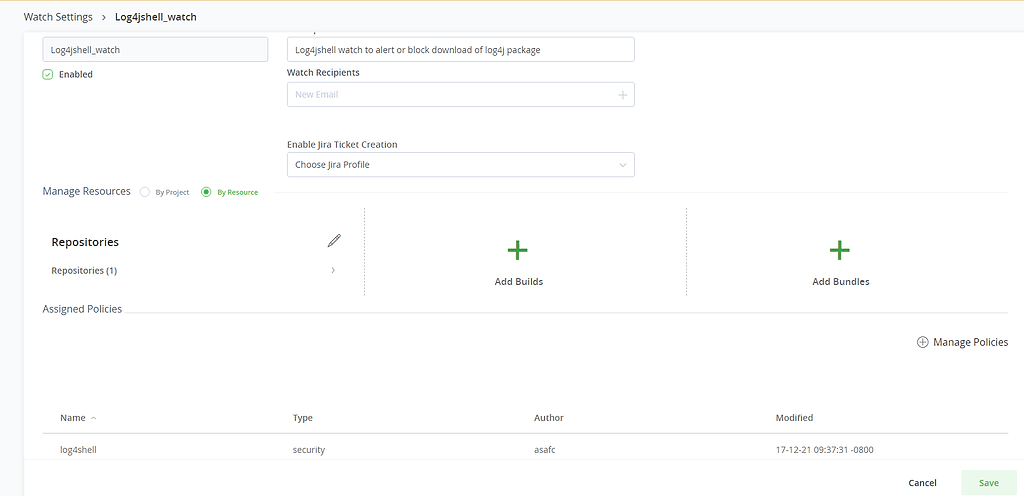Screen dimensions: 1024x496
Task: Click the Modified column header
Action: pos(794,418)
